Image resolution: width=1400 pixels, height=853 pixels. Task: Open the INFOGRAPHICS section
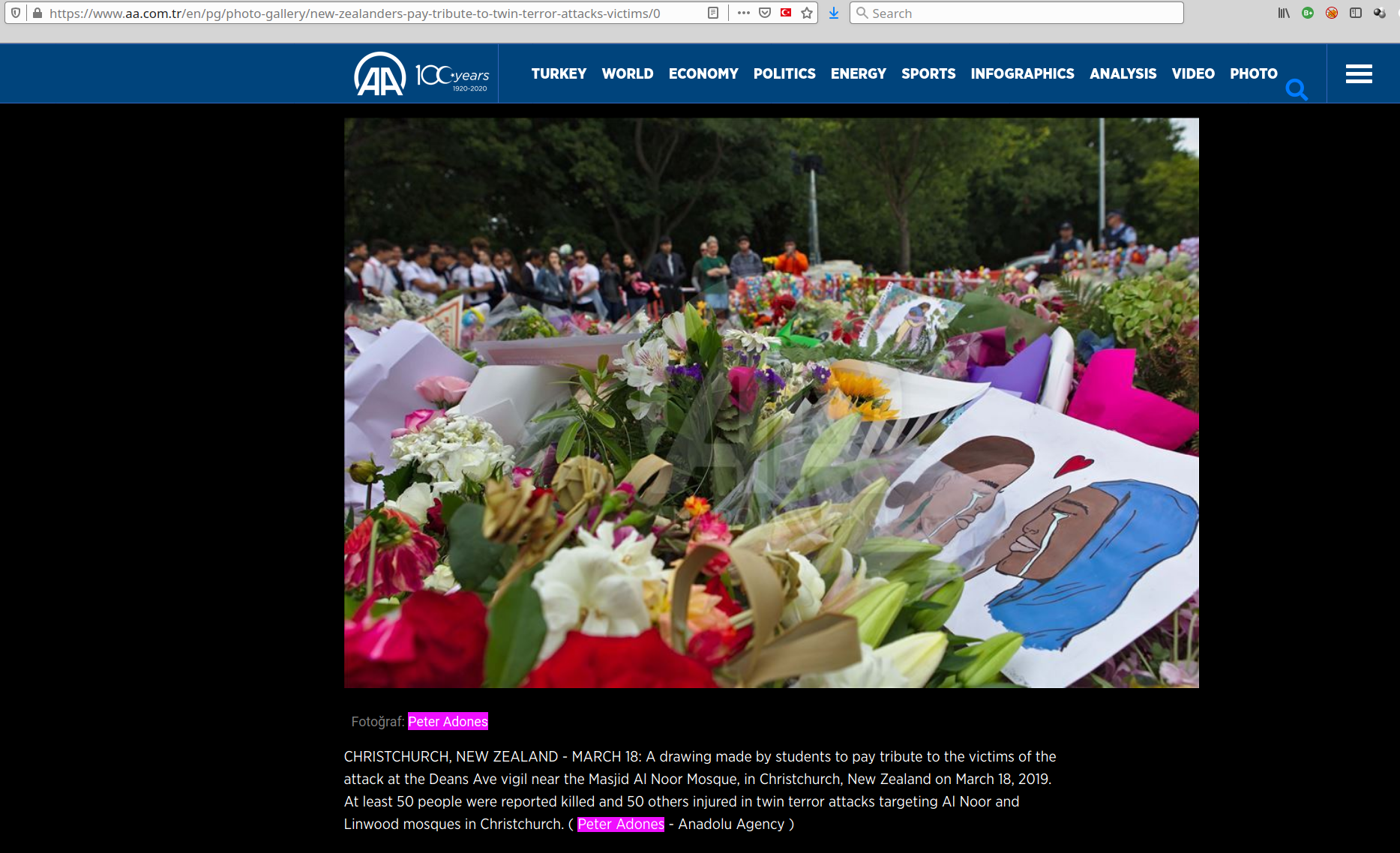tap(1022, 73)
